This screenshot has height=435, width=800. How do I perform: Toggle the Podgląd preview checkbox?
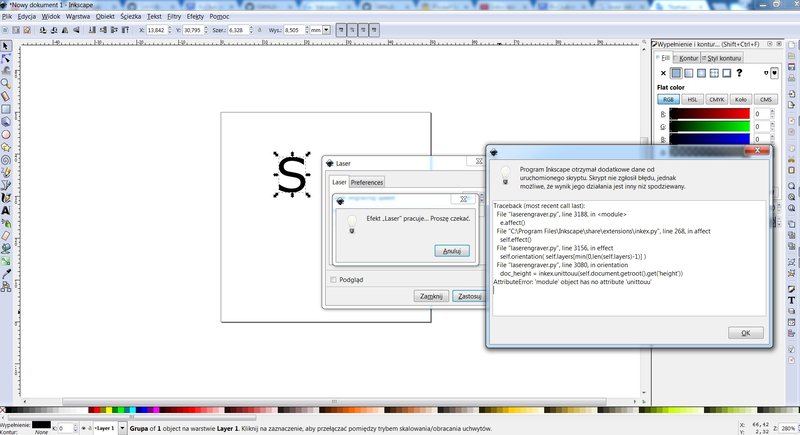(x=334, y=280)
